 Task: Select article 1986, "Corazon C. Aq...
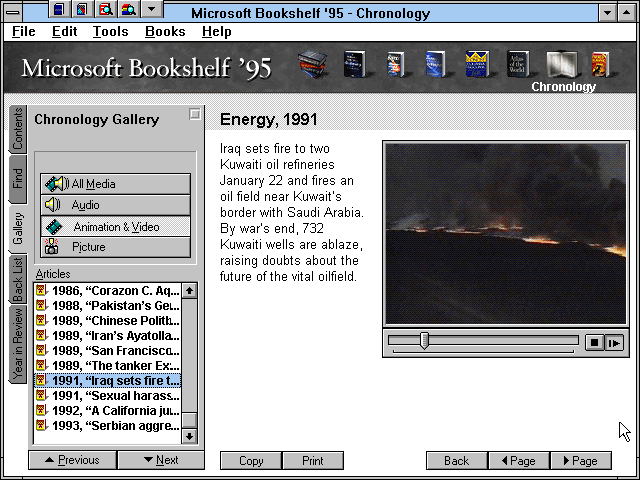pyautogui.click(x=108, y=290)
